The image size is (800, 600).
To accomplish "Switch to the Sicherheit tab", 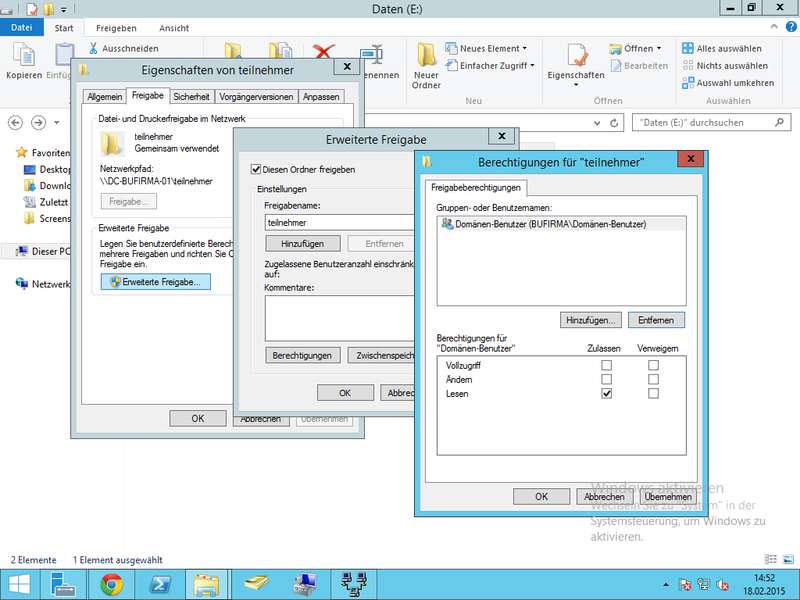I will pyautogui.click(x=191, y=97).
